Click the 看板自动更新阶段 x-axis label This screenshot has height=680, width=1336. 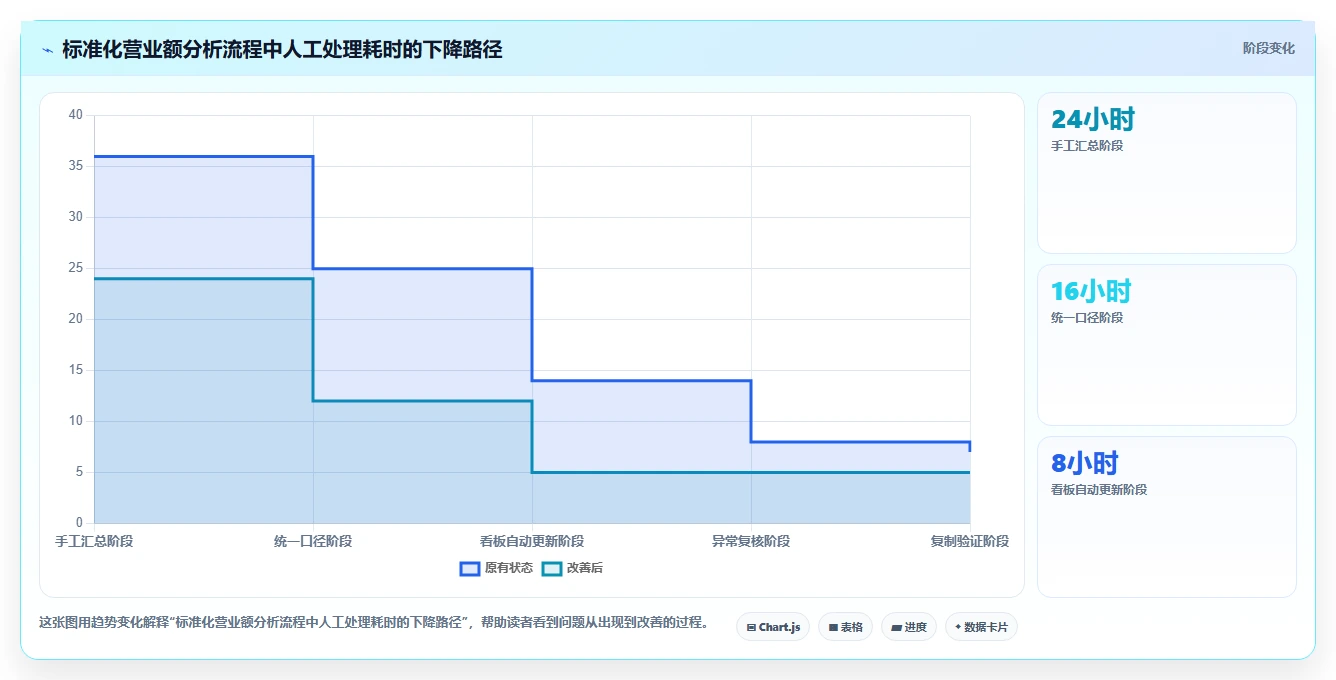532,541
